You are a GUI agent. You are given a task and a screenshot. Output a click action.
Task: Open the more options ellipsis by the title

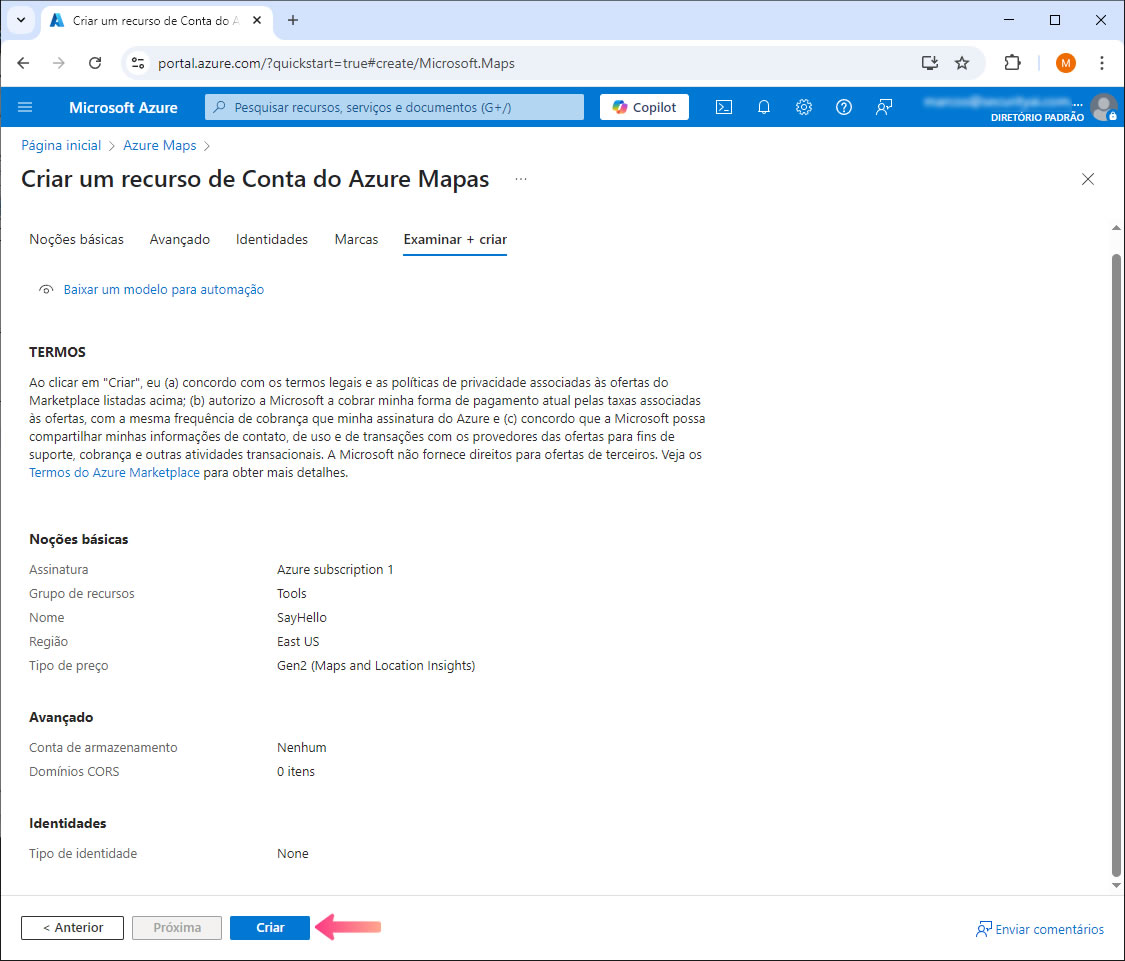(521, 179)
